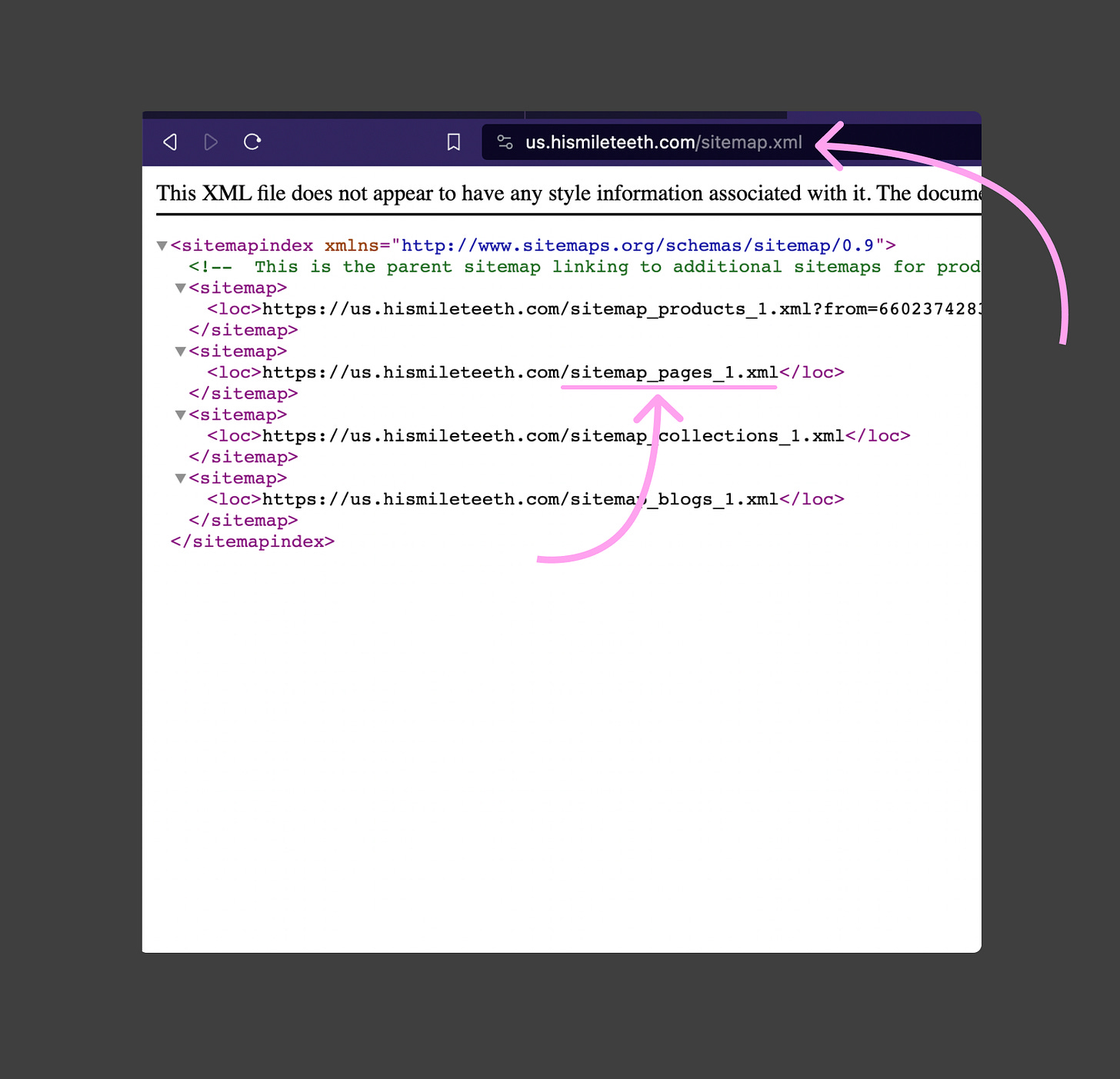This screenshot has height=1079, width=1120.
Task: Go back using the browser back arrow
Action: click(x=170, y=142)
